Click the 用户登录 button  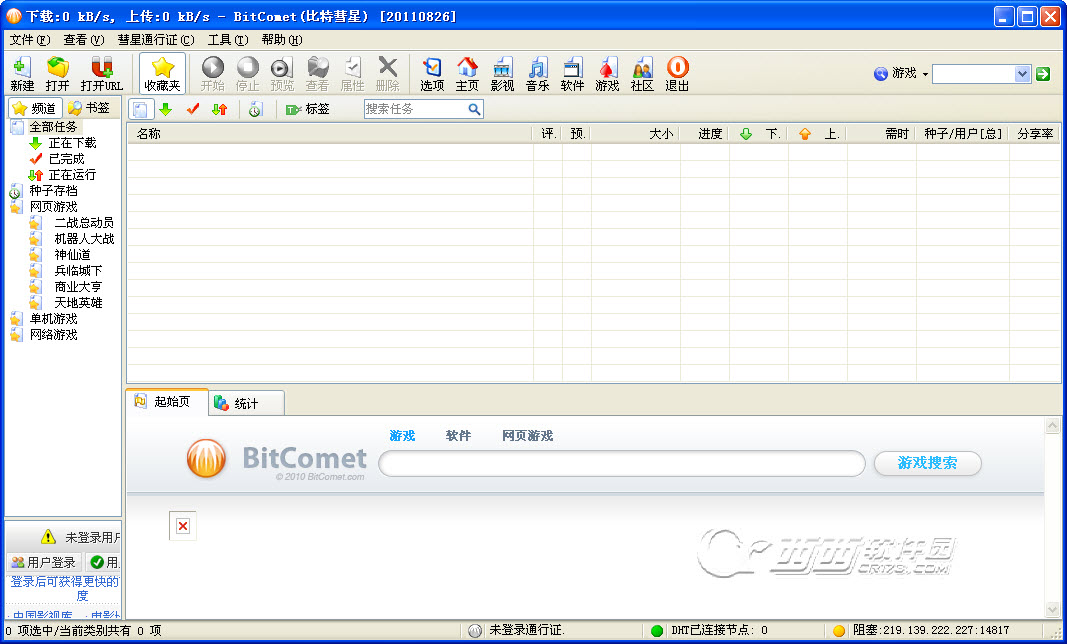click(44, 562)
